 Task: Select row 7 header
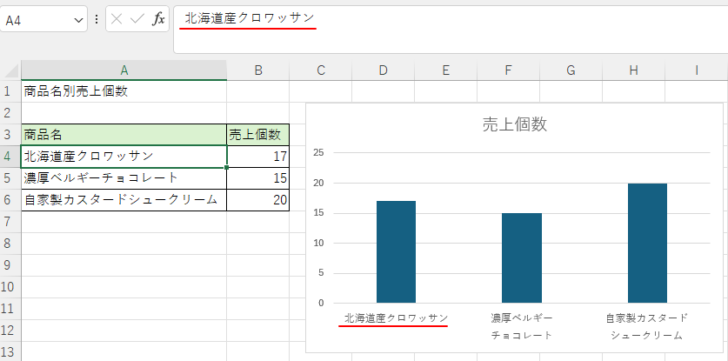pos(10,222)
